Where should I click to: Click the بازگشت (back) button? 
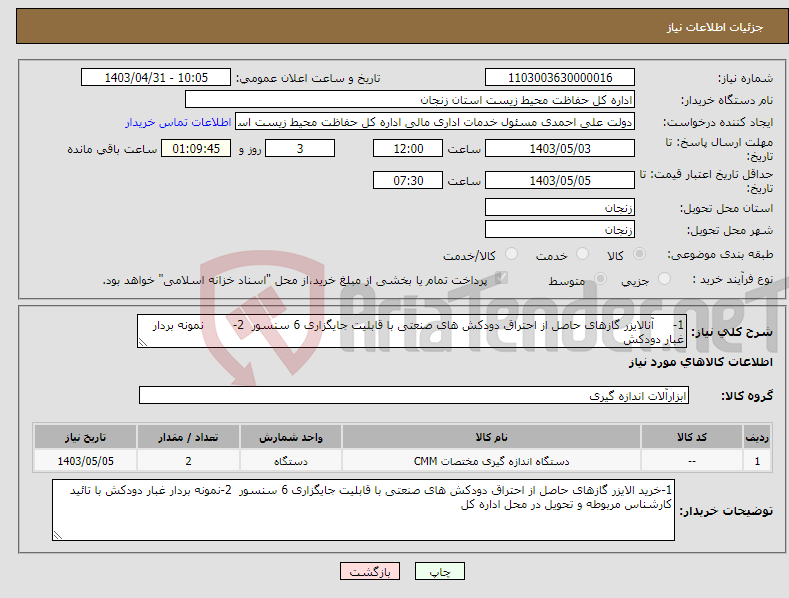tap(370, 571)
